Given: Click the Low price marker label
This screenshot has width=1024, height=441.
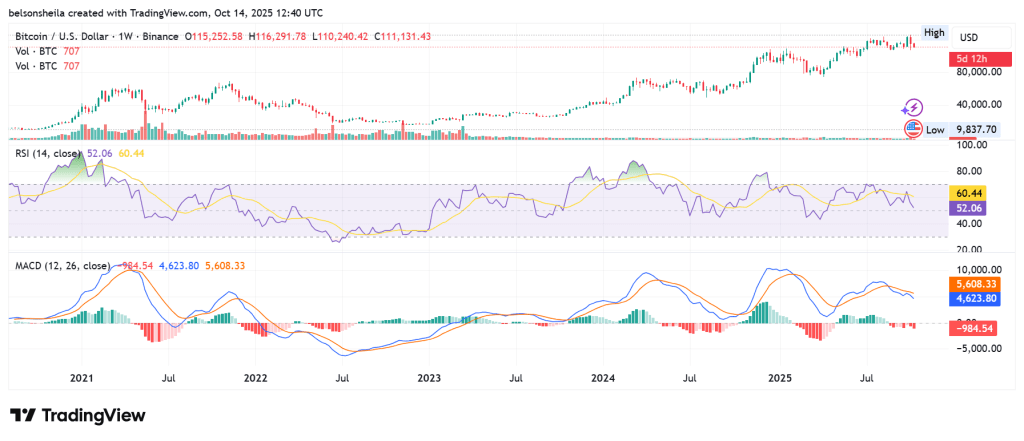Looking at the screenshot, I should 935,129.
